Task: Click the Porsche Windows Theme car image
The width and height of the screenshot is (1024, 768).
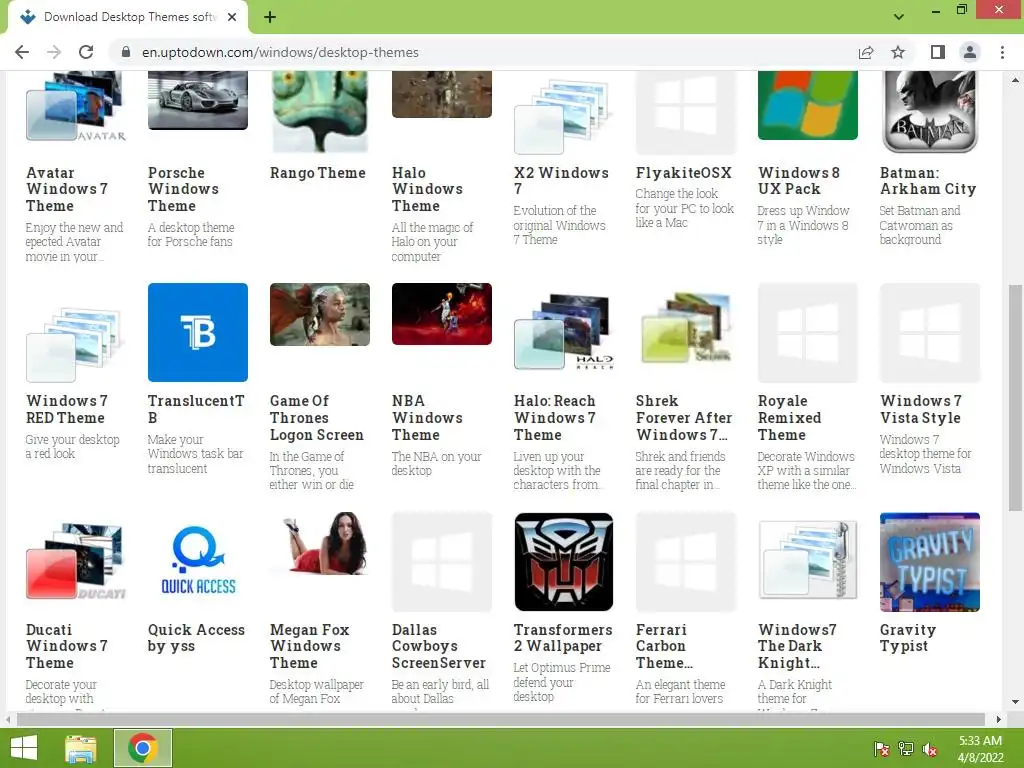Action: (198, 100)
